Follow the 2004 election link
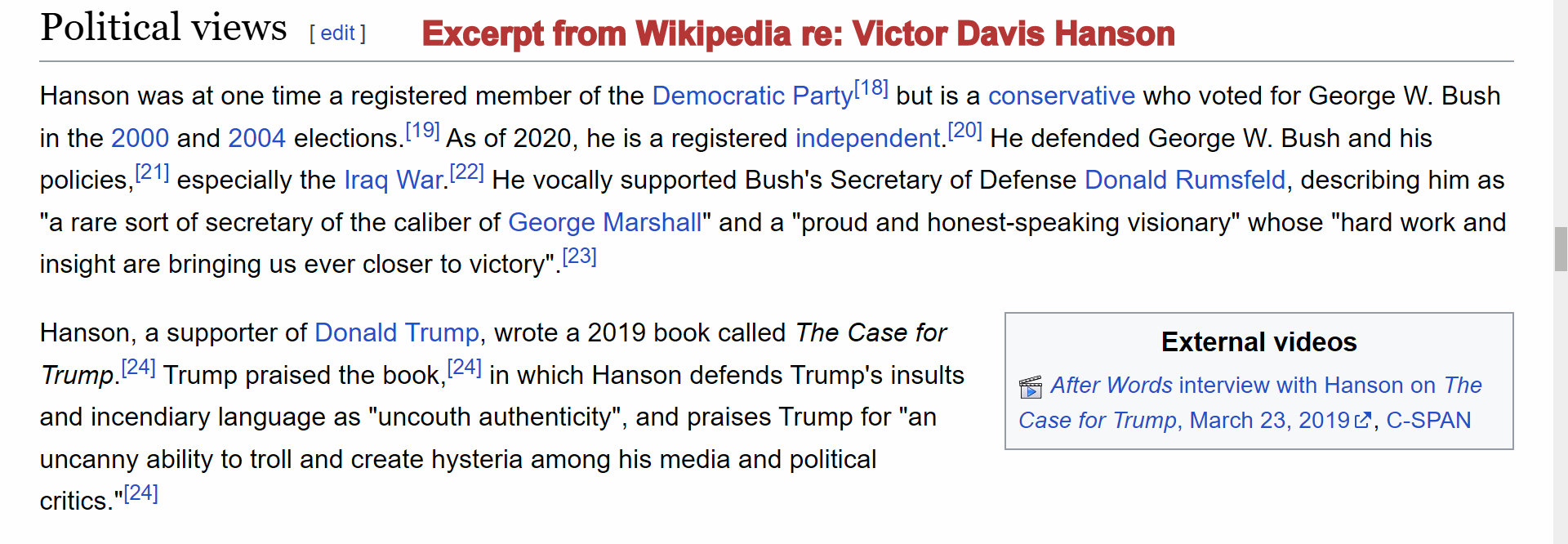Screen dimensions: 1568x544 coord(256,138)
